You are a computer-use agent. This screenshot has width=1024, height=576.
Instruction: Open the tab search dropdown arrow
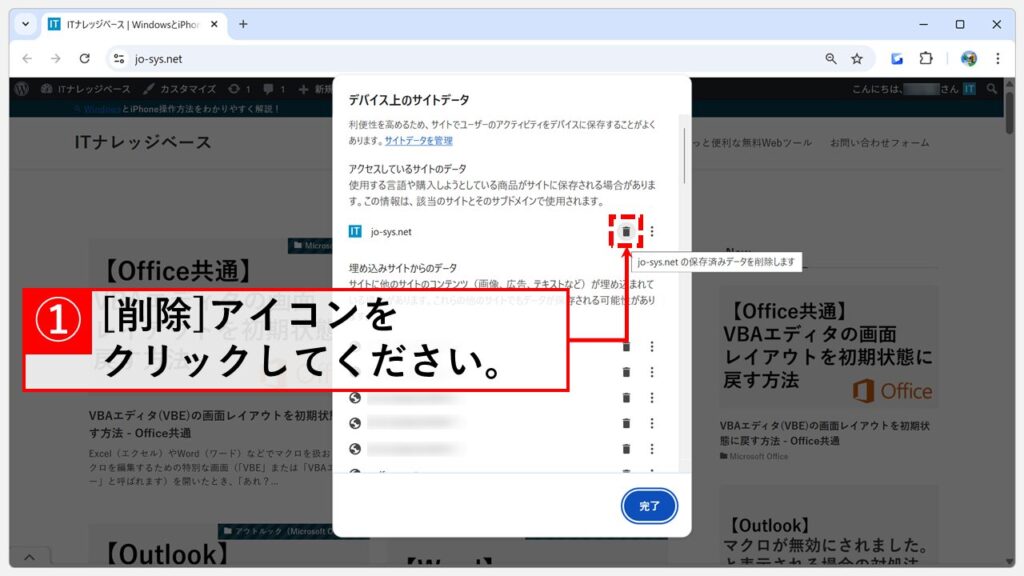coord(25,24)
